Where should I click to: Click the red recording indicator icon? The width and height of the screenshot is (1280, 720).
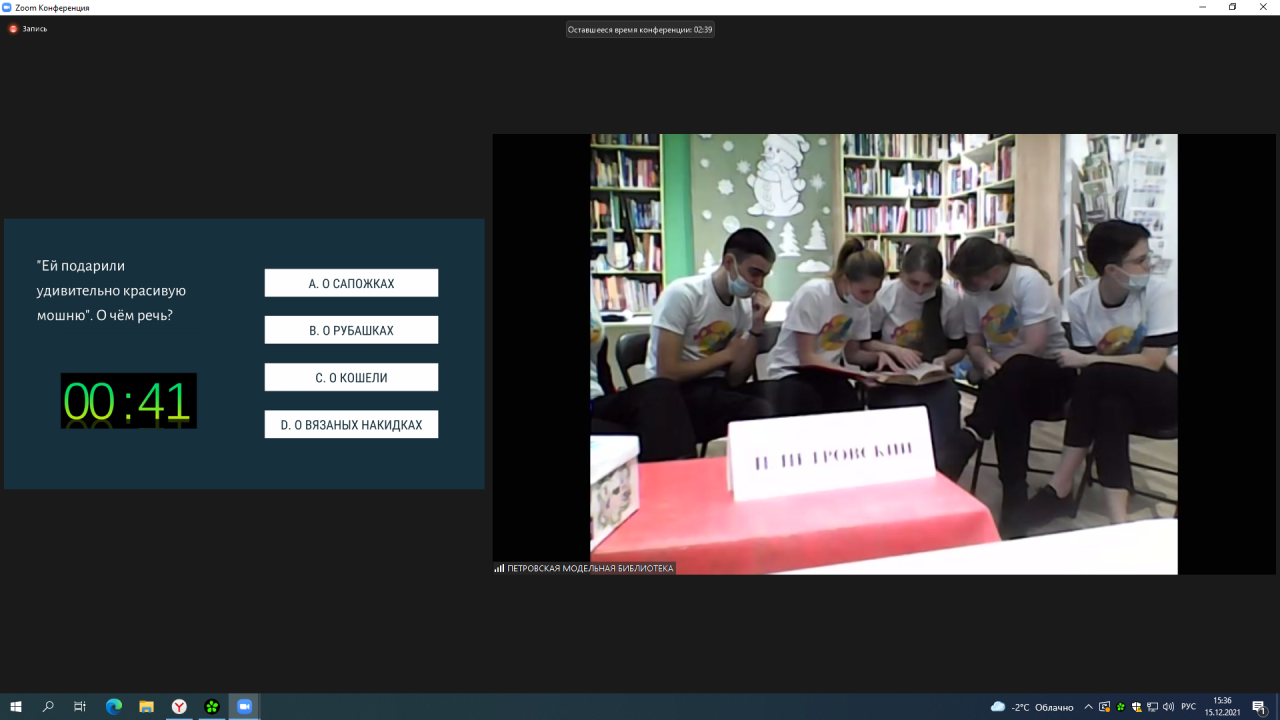[13, 29]
